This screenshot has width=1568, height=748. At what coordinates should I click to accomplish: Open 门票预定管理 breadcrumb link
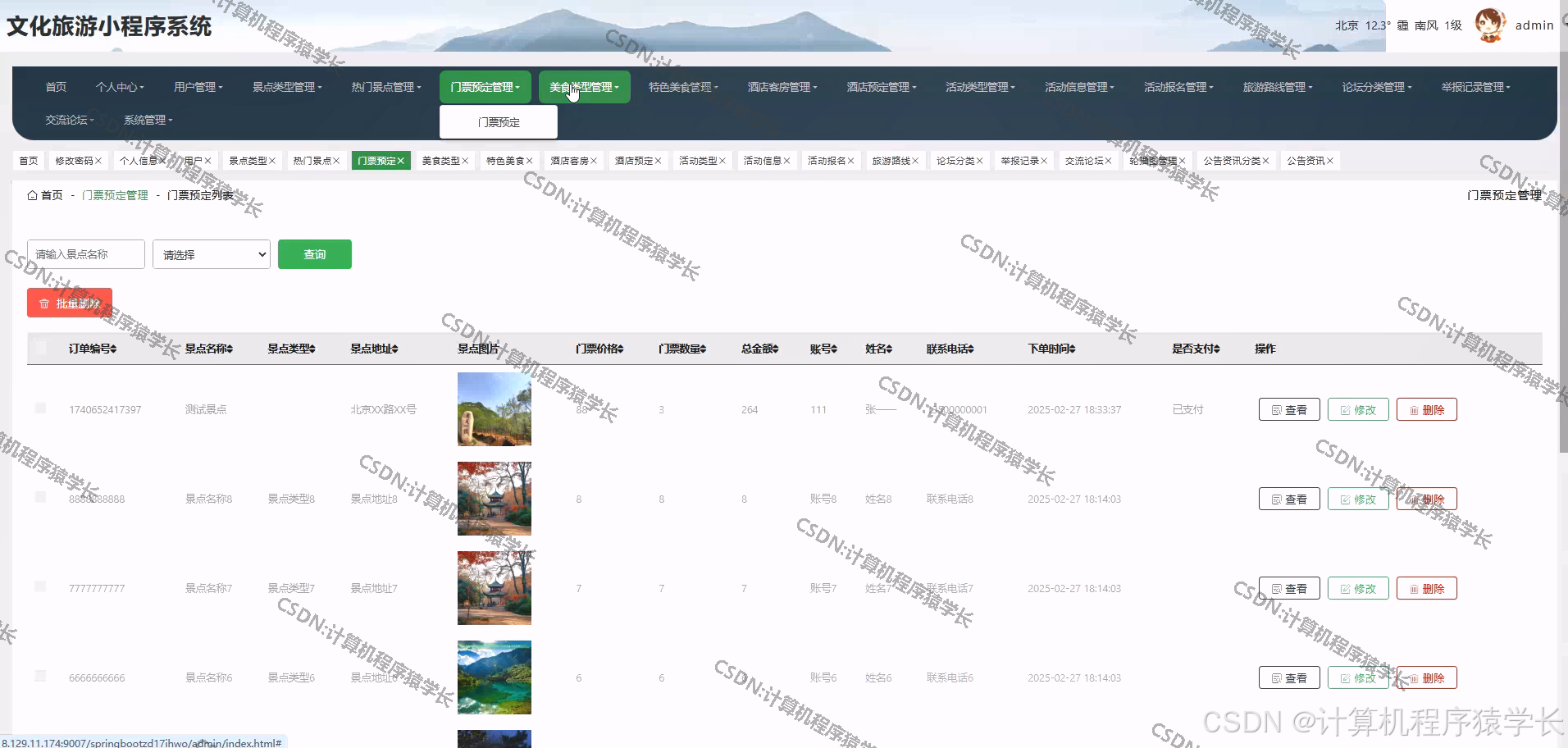(115, 195)
